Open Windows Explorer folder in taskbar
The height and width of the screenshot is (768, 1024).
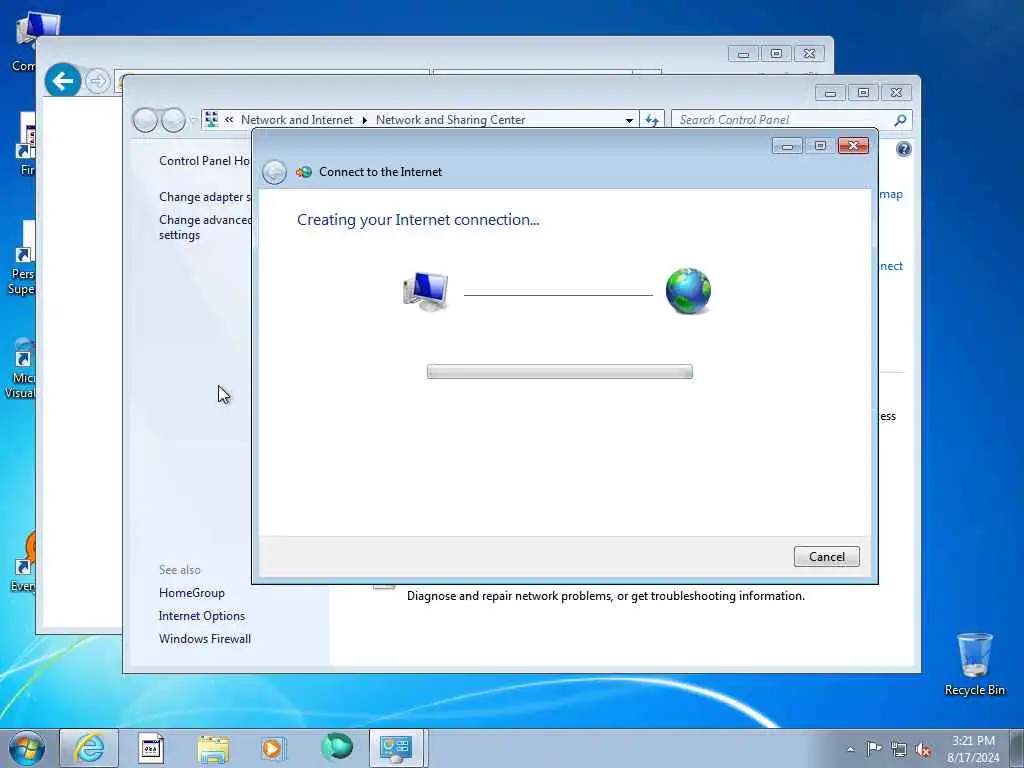click(213, 748)
